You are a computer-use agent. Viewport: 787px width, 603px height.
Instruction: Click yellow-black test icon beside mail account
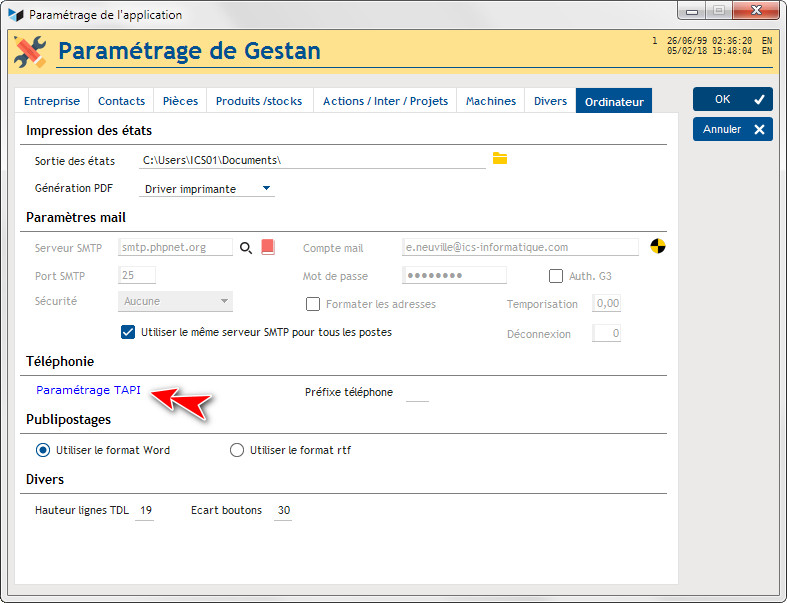658,246
